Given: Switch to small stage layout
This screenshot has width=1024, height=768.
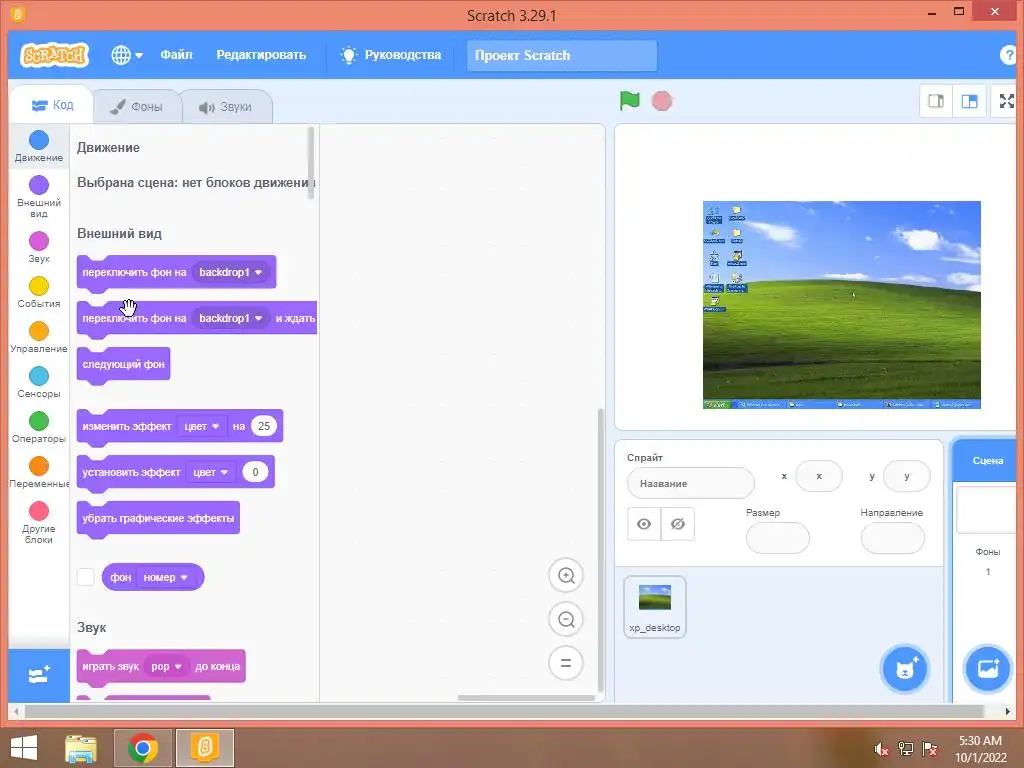Looking at the screenshot, I should tap(936, 101).
